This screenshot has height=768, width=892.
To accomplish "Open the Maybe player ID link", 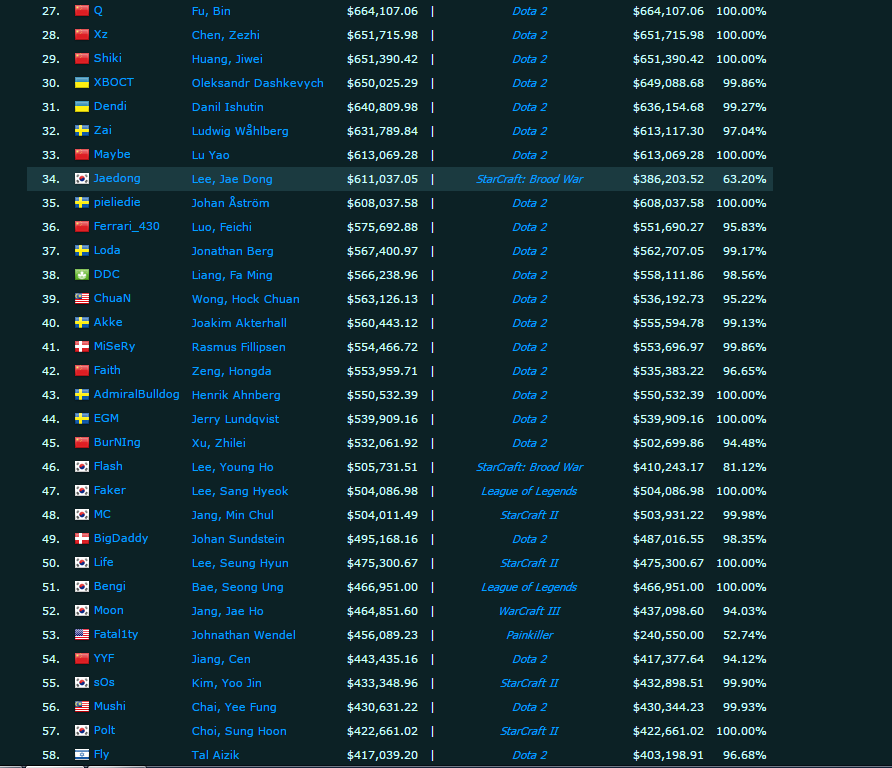I will pos(112,154).
